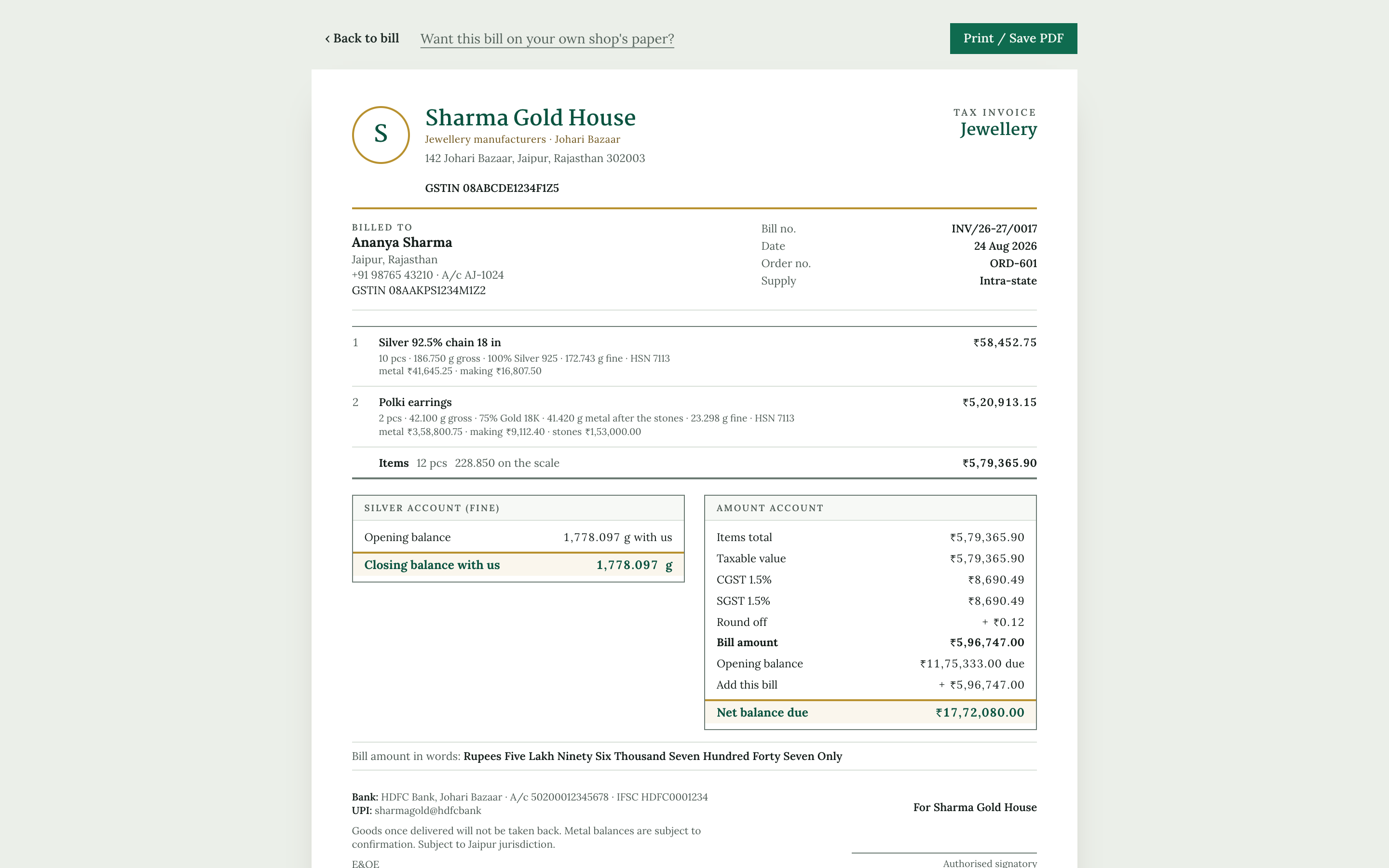
Task: Click 'For Sharma Gold House' signature label
Action: [975, 808]
